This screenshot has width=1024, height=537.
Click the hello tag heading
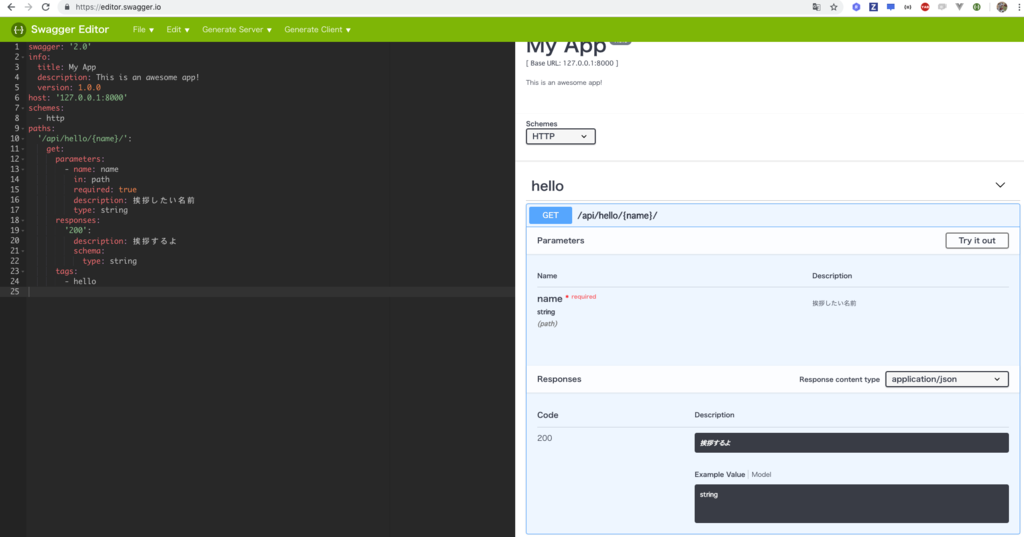(547, 186)
